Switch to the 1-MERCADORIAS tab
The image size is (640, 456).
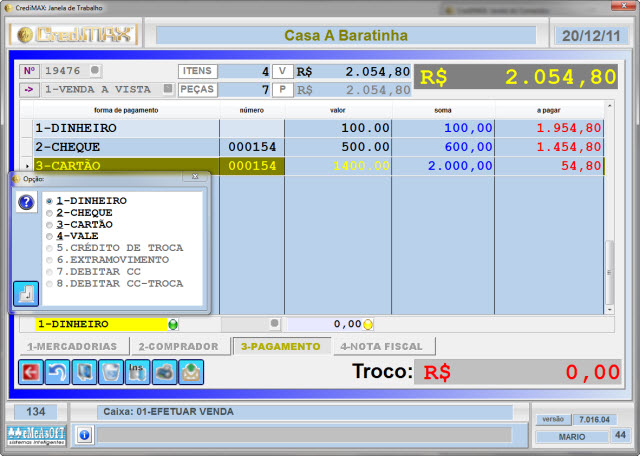pos(70,346)
